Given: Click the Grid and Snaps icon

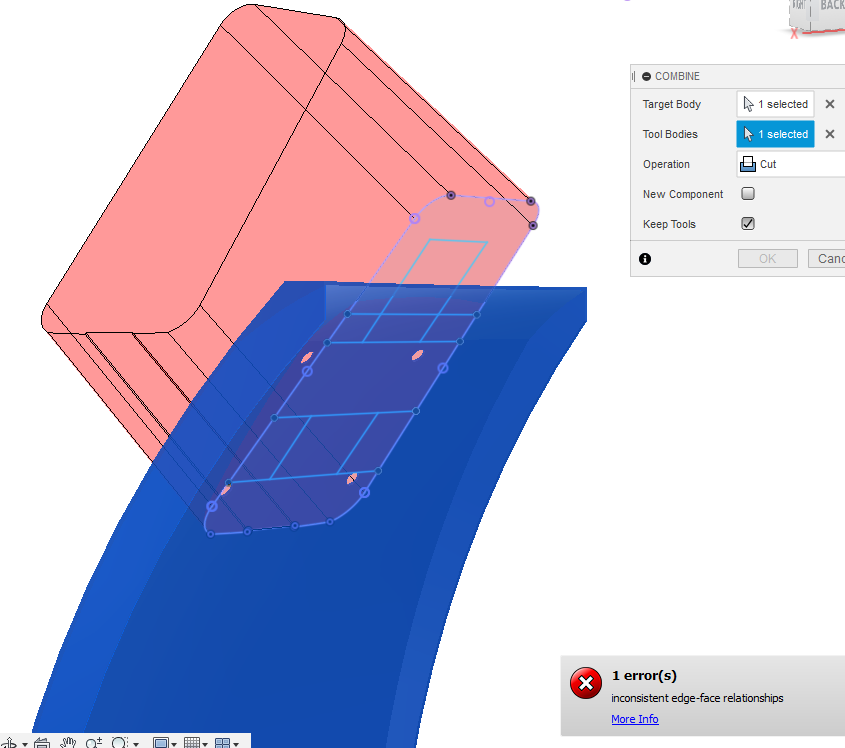Looking at the screenshot, I should [192, 741].
